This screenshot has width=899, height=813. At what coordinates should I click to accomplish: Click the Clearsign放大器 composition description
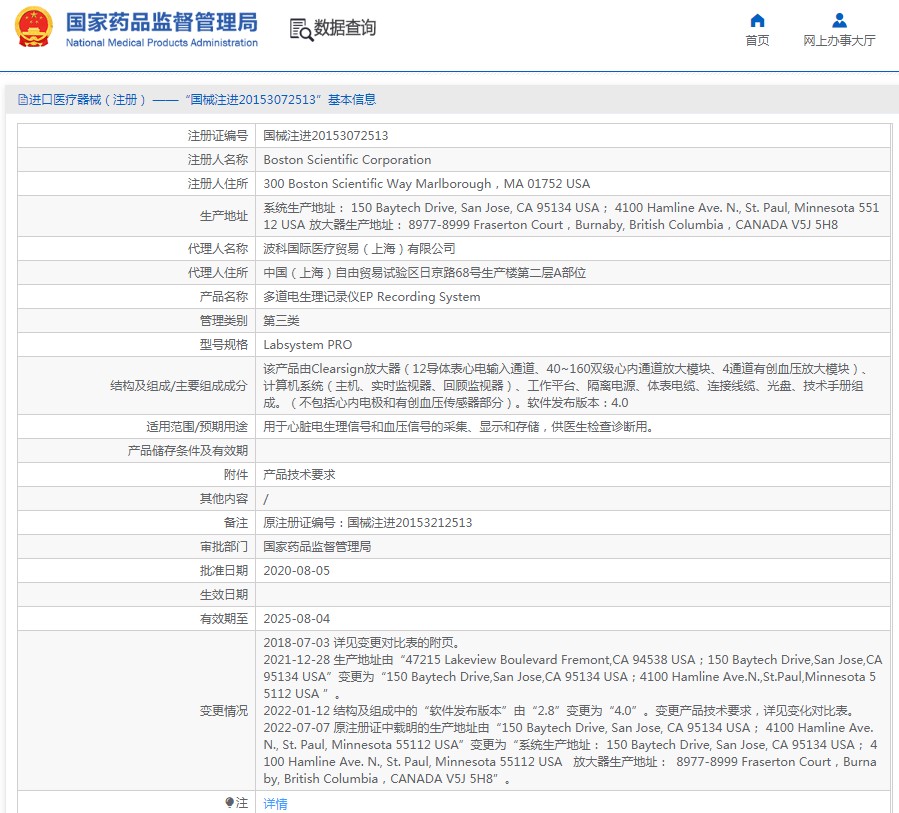coord(566,386)
